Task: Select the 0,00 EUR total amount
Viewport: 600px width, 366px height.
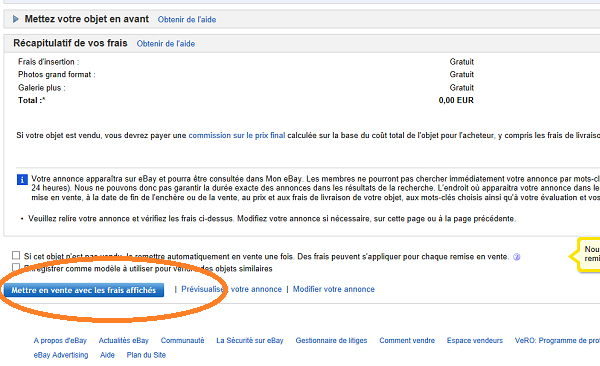Action: pos(456,100)
